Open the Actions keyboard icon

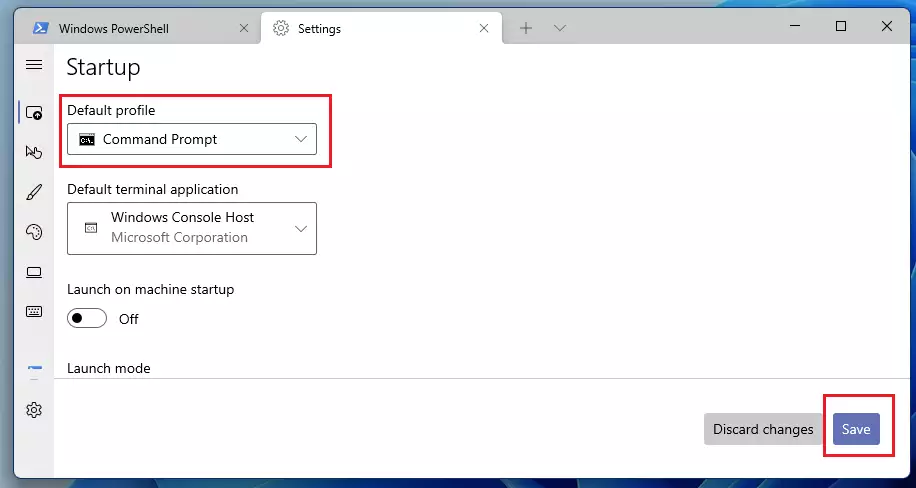pyautogui.click(x=34, y=312)
